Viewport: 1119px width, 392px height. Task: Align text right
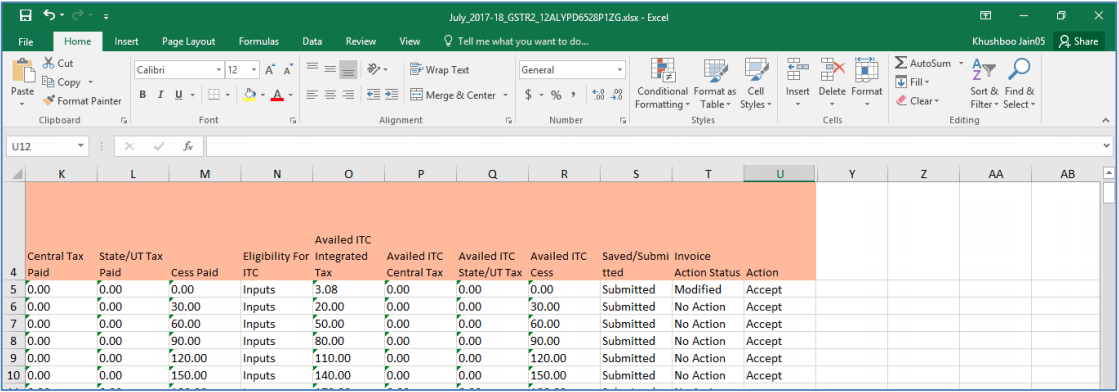tap(348, 94)
